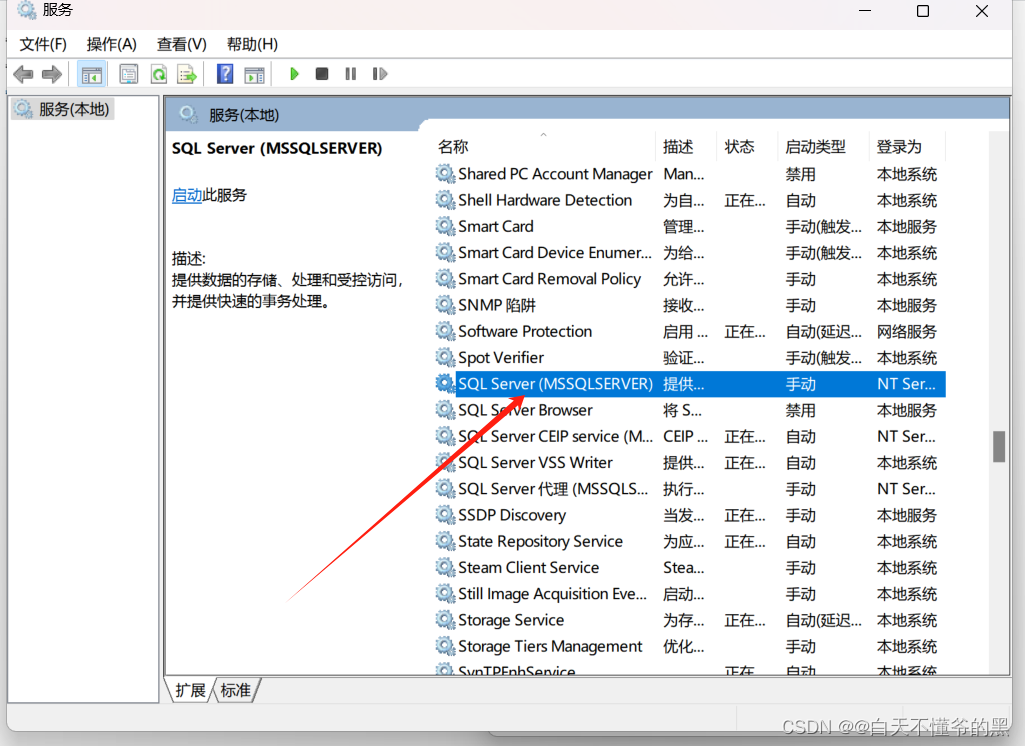Select the Smart Card service row
The width and height of the screenshot is (1025, 746).
(690, 227)
